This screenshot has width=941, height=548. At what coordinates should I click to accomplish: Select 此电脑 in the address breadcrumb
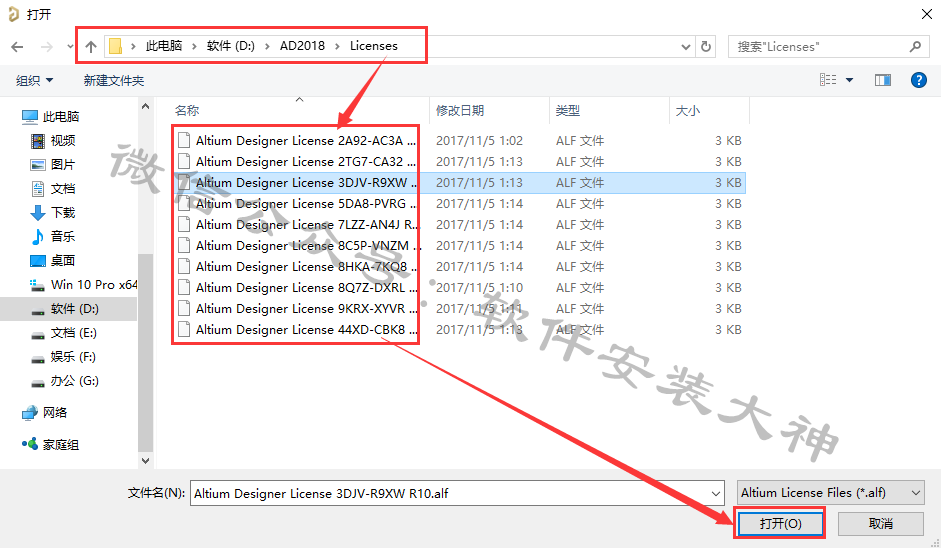[164, 46]
